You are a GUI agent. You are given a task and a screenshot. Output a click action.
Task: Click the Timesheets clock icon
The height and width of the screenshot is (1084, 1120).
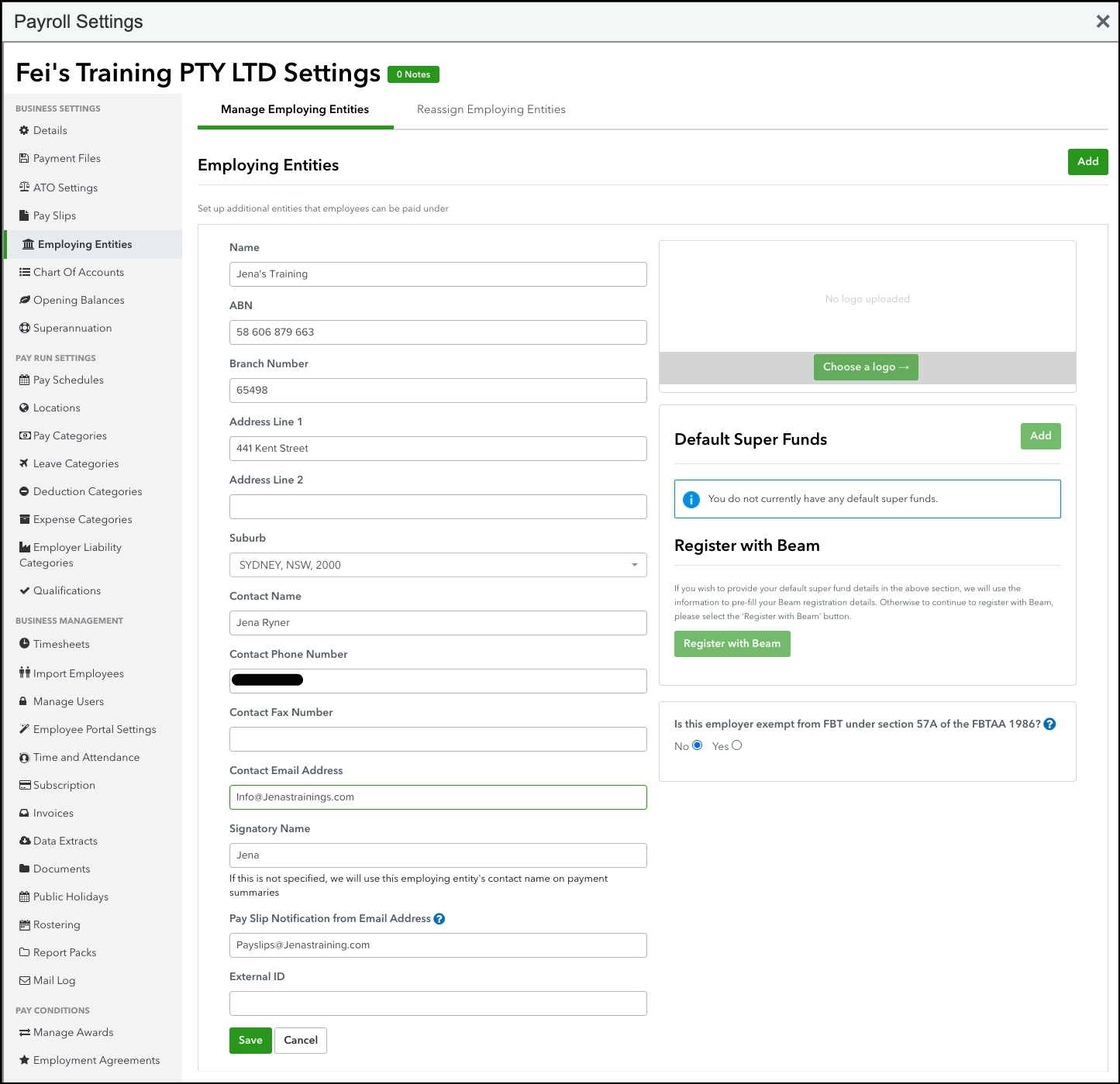(x=24, y=644)
